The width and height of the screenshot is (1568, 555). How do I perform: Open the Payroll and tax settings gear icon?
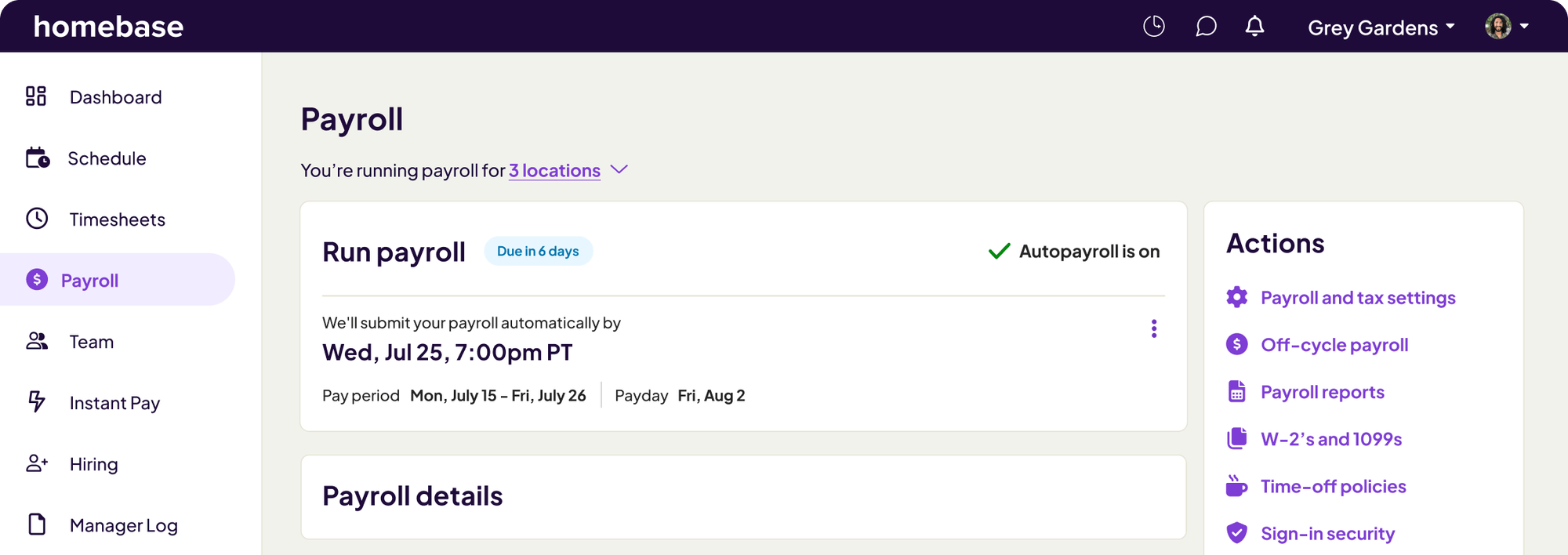(1236, 297)
